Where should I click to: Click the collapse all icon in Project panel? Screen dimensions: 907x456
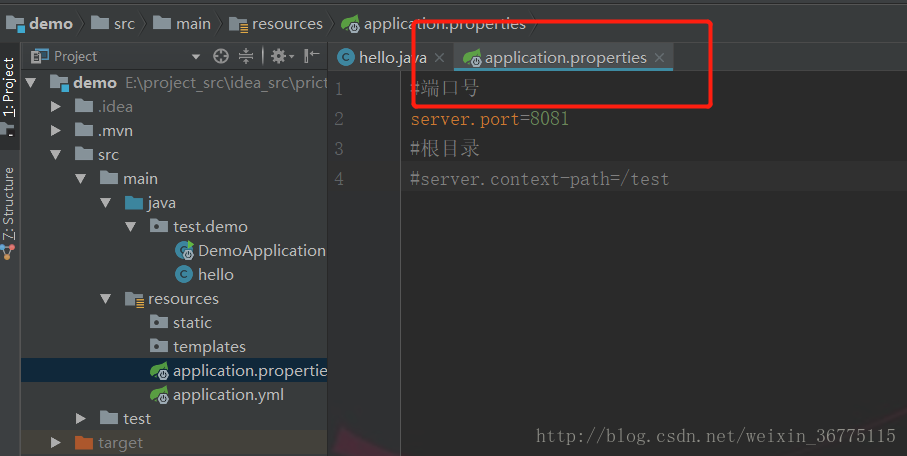(x=246, y=56)
